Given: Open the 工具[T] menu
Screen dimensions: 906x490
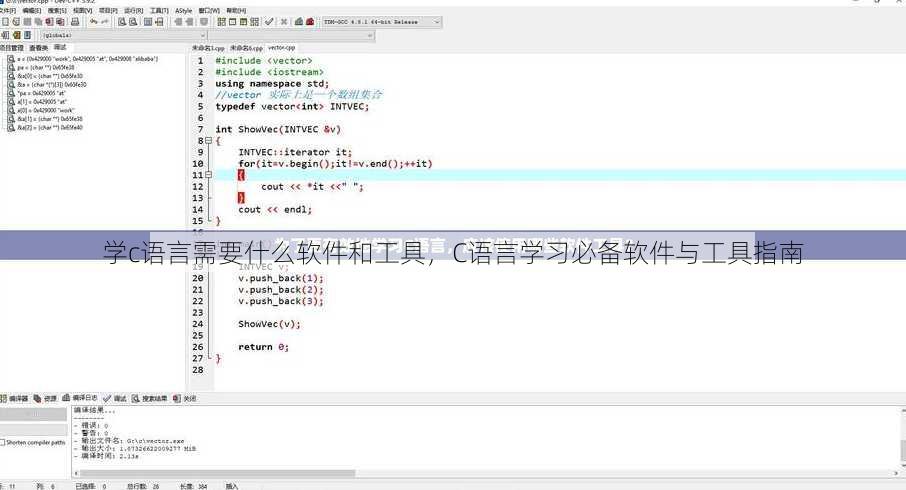Looking at the screenshot, I should pyautogui.click(x=159, y=10).
